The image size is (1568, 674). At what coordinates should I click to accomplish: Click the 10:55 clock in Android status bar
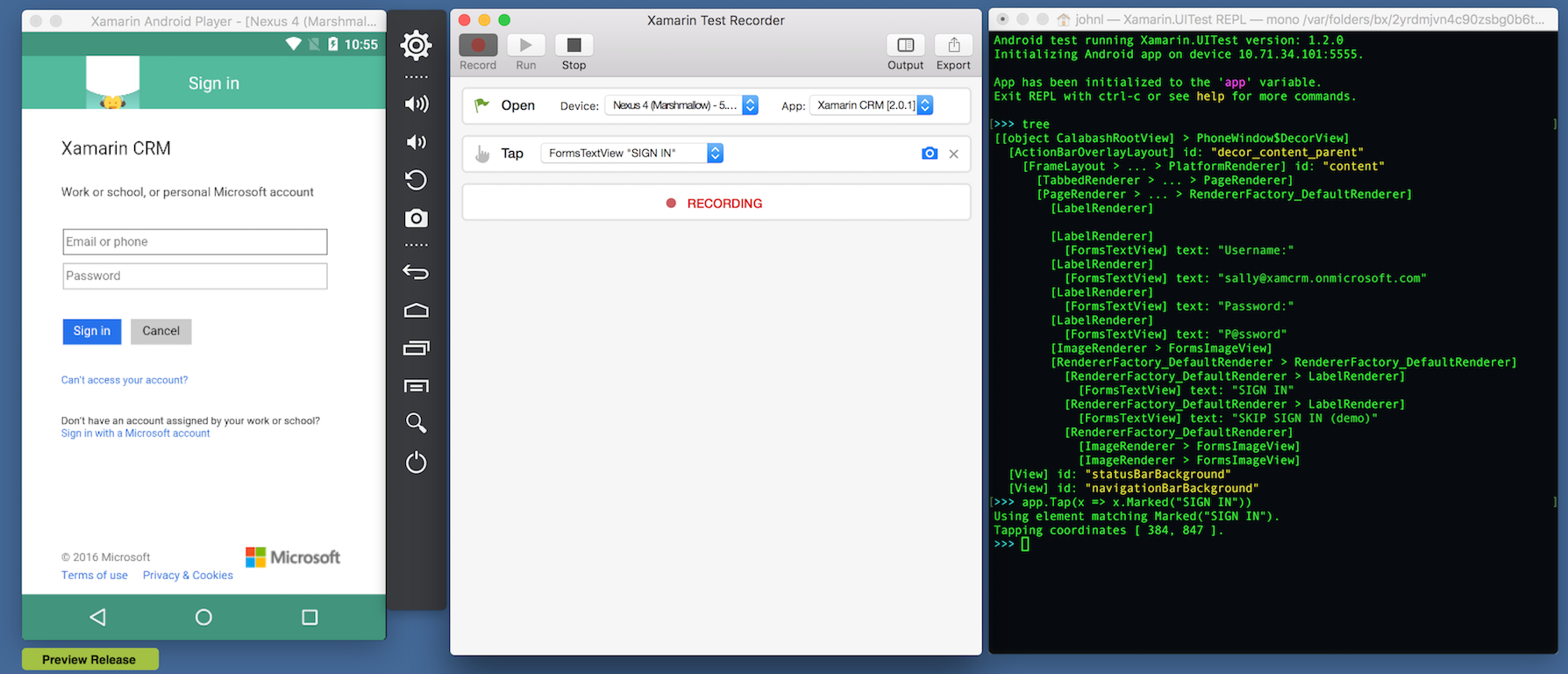pos(361,44)
